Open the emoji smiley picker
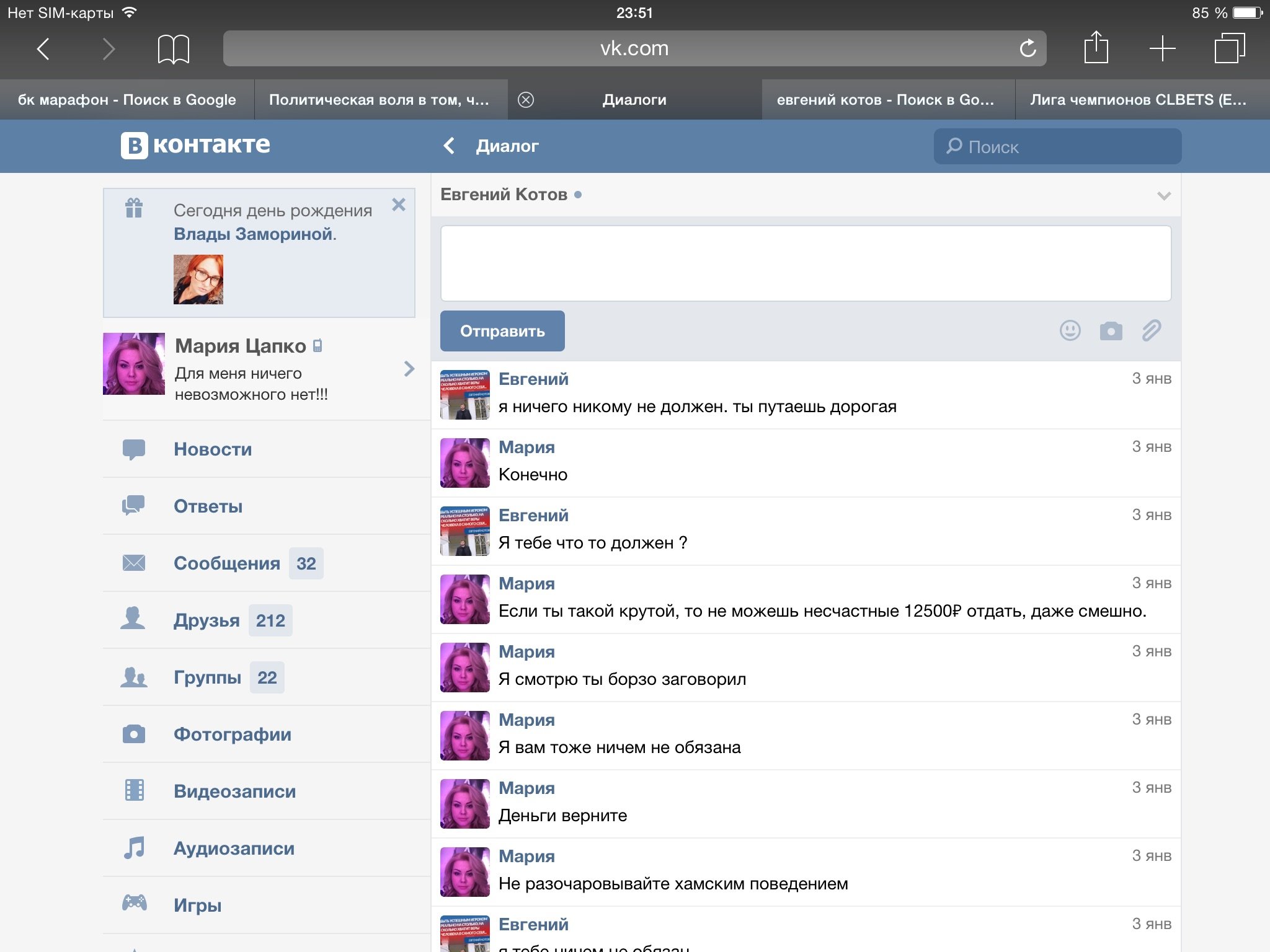This screenshot has height=952, width=1270. pyautogui.click(x=1070, y=330)
